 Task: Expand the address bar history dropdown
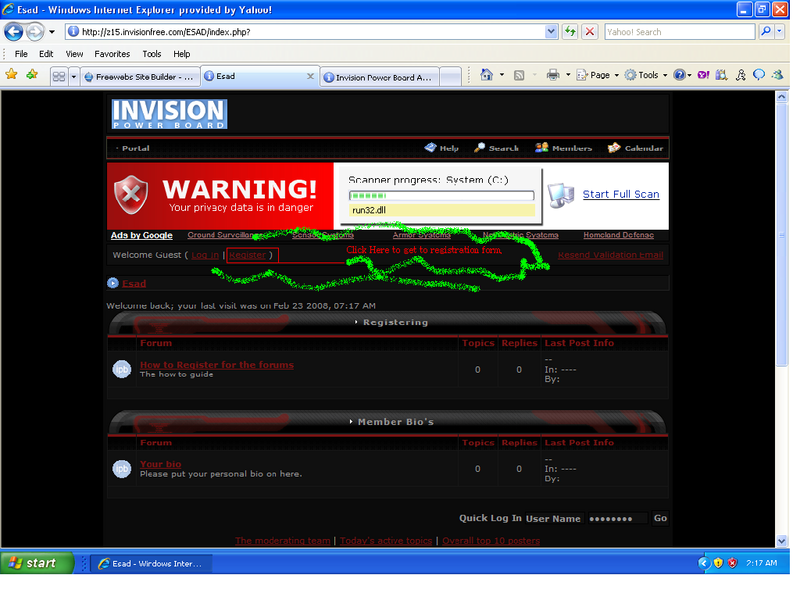click(x=551, y=32)
